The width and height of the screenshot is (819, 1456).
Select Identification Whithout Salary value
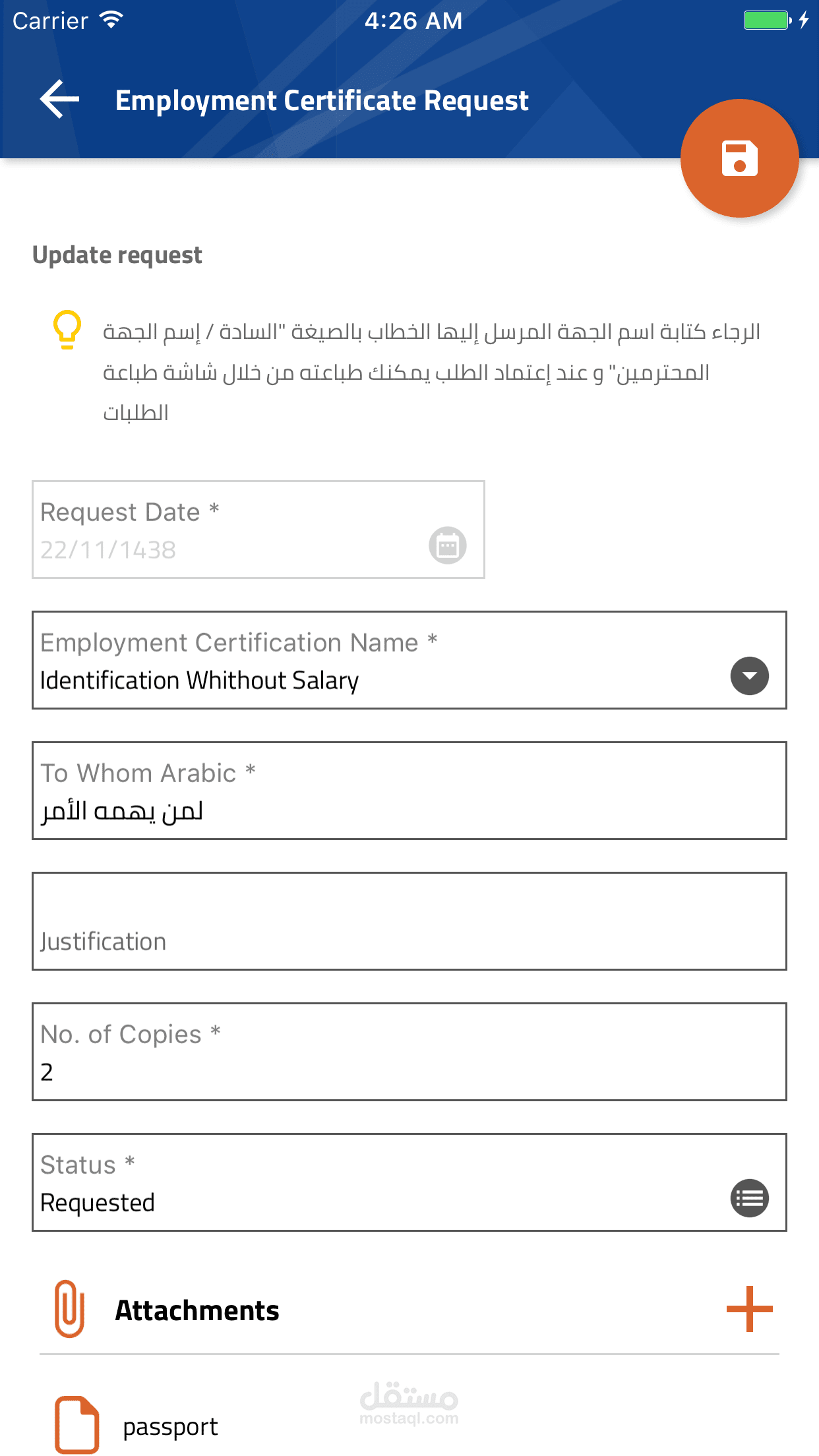(199, 681)
